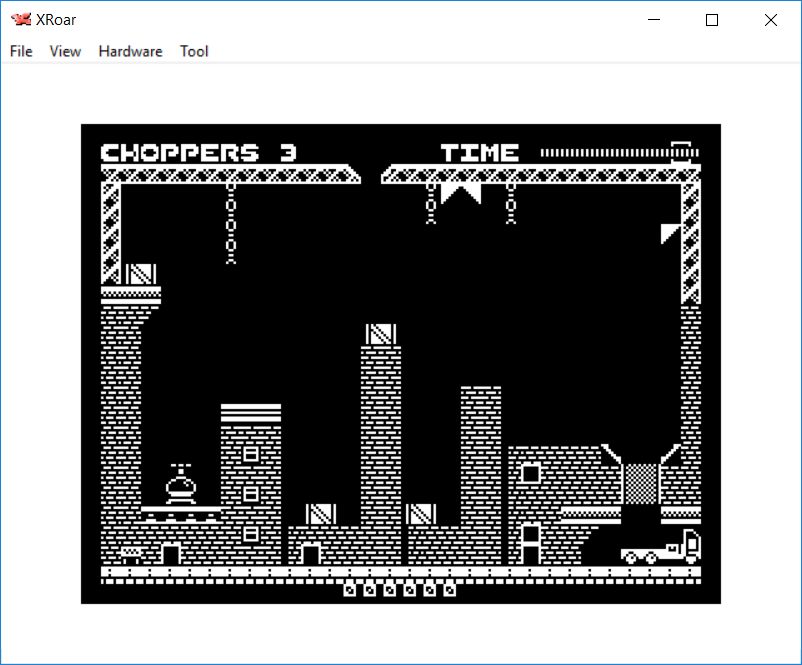Click the pennant hanging between the two short chains
Screen dimensions: 802x665
(x=461, y=192)
